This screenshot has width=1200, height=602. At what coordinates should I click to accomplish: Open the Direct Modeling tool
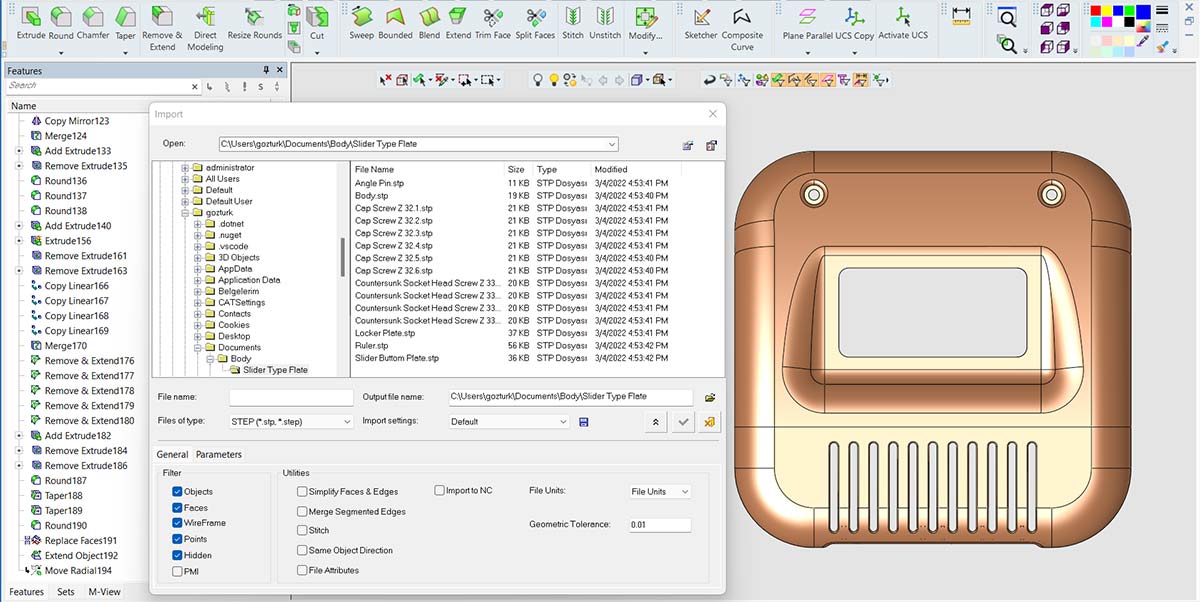[x=205, y=28]
